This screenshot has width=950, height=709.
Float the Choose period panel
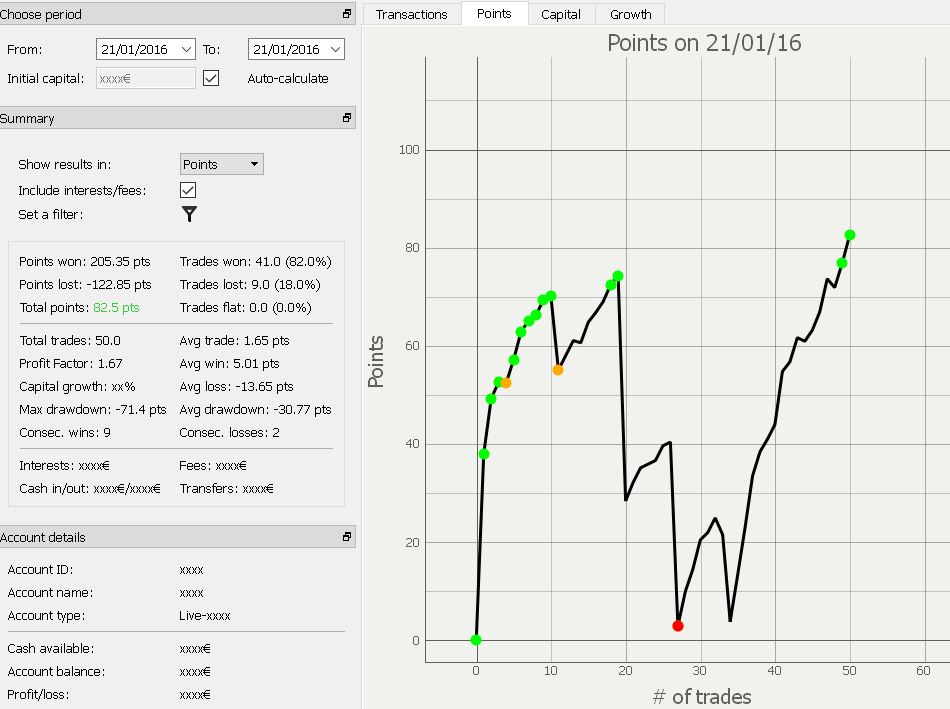[x=347, y=13]
